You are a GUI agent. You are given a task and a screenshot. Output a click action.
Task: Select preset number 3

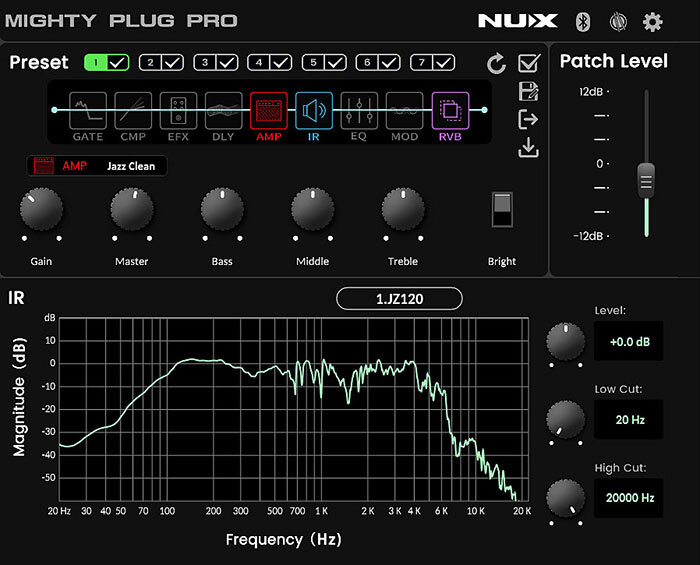click(x=204, y=62)
